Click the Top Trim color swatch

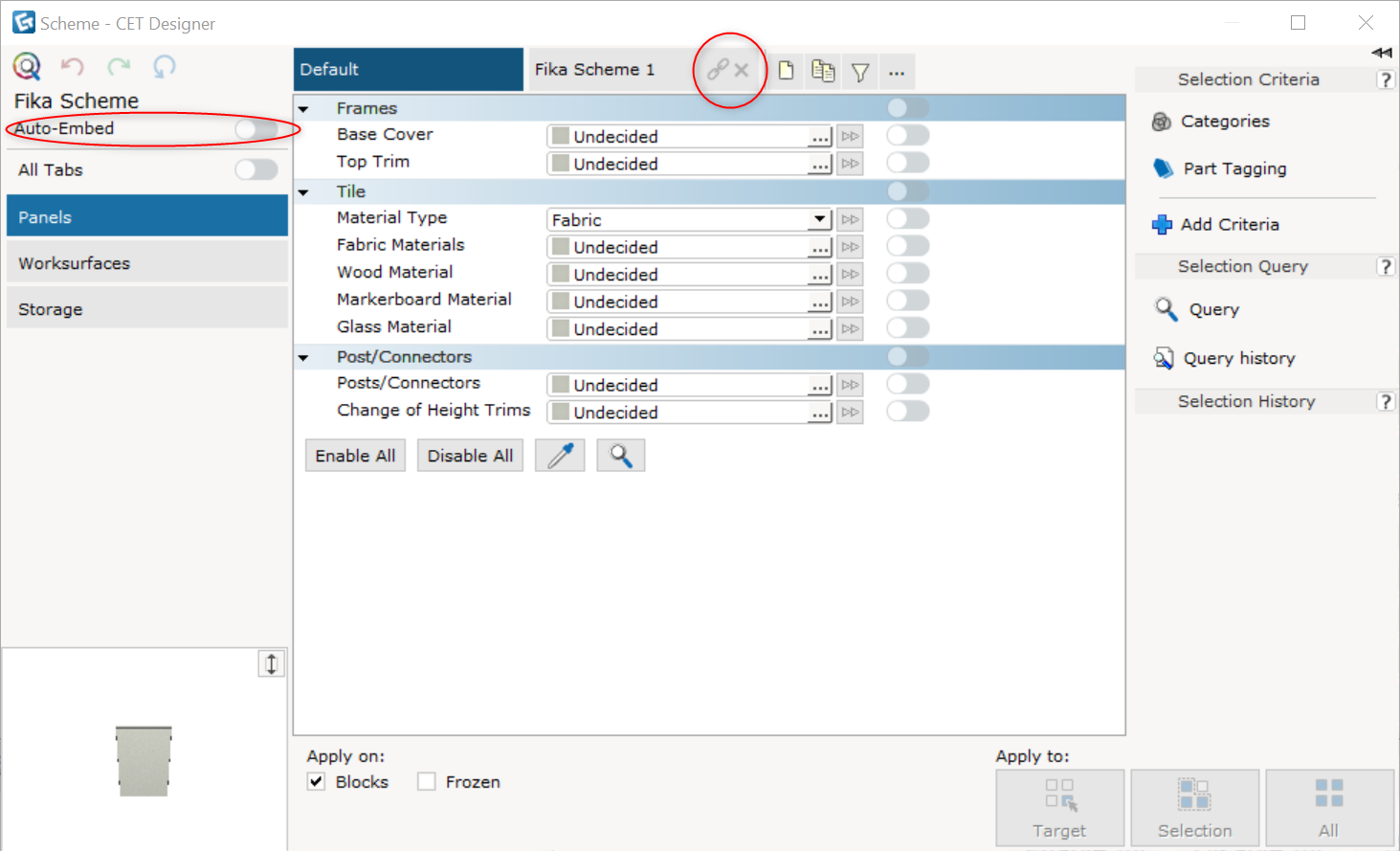click(561, 164)
